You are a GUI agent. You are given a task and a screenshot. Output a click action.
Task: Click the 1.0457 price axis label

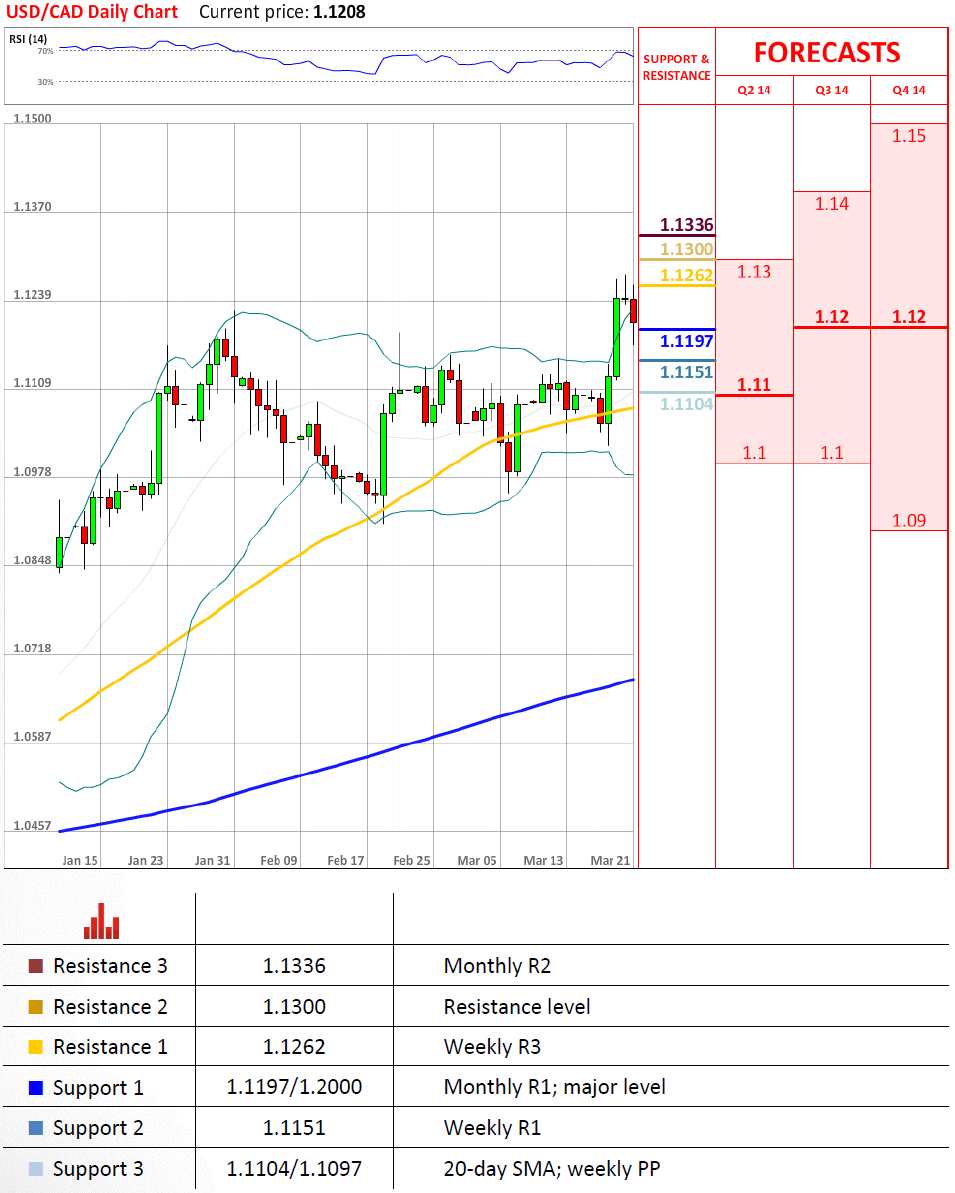pyautogui.click(x=33, y=826)
